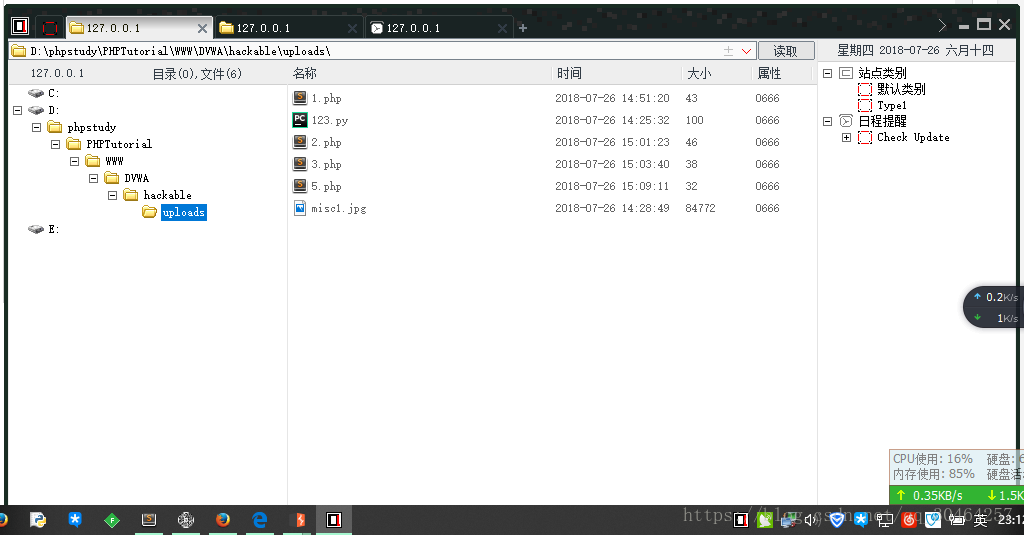1024x535 pixels.
Task: Click the 读取 read button
Action: pos(786,51)
